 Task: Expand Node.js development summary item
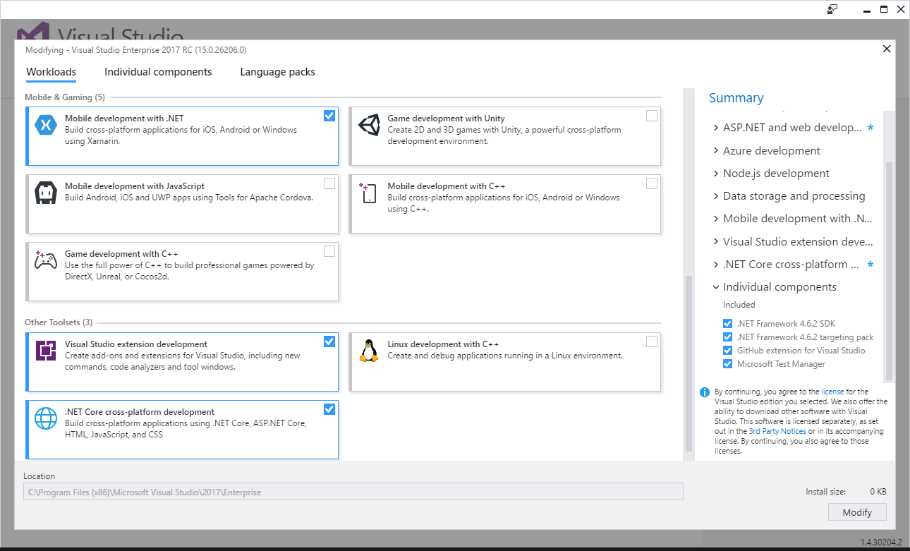pos(716,173)
